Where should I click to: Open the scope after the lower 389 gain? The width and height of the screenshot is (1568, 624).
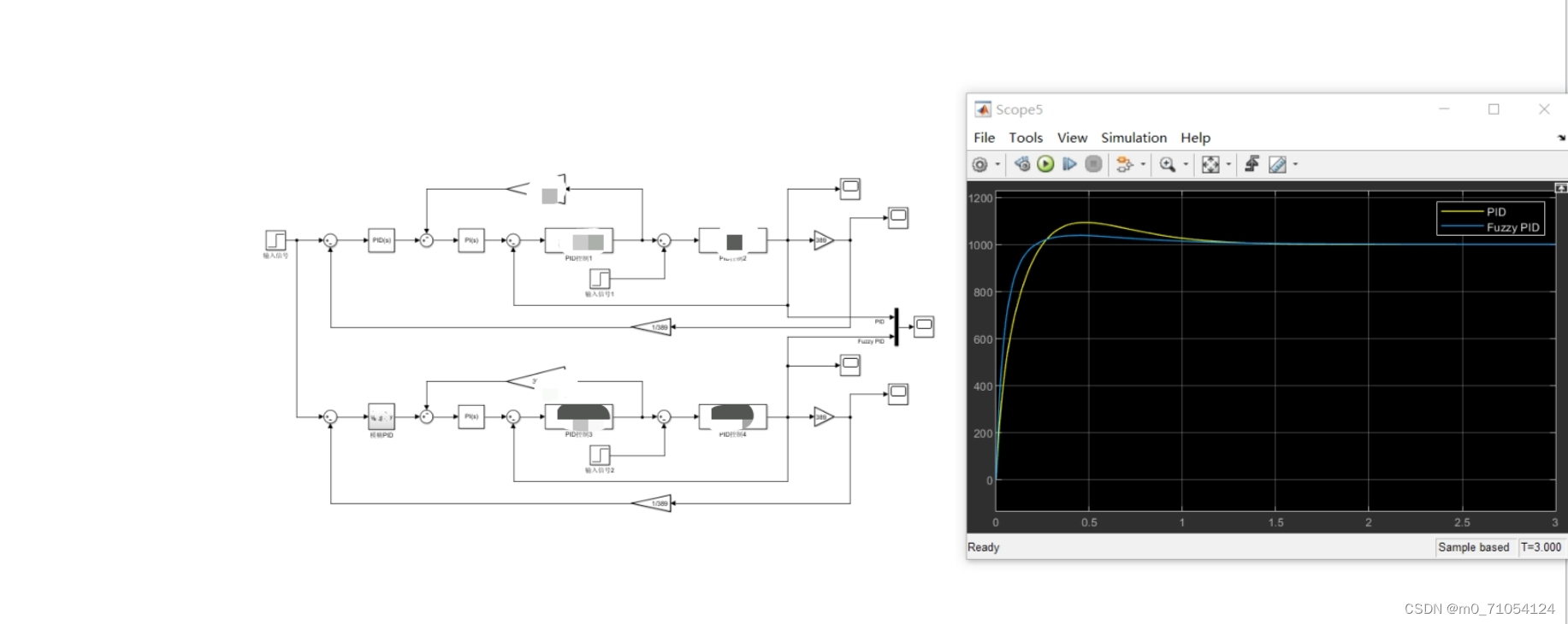(897, 394)
